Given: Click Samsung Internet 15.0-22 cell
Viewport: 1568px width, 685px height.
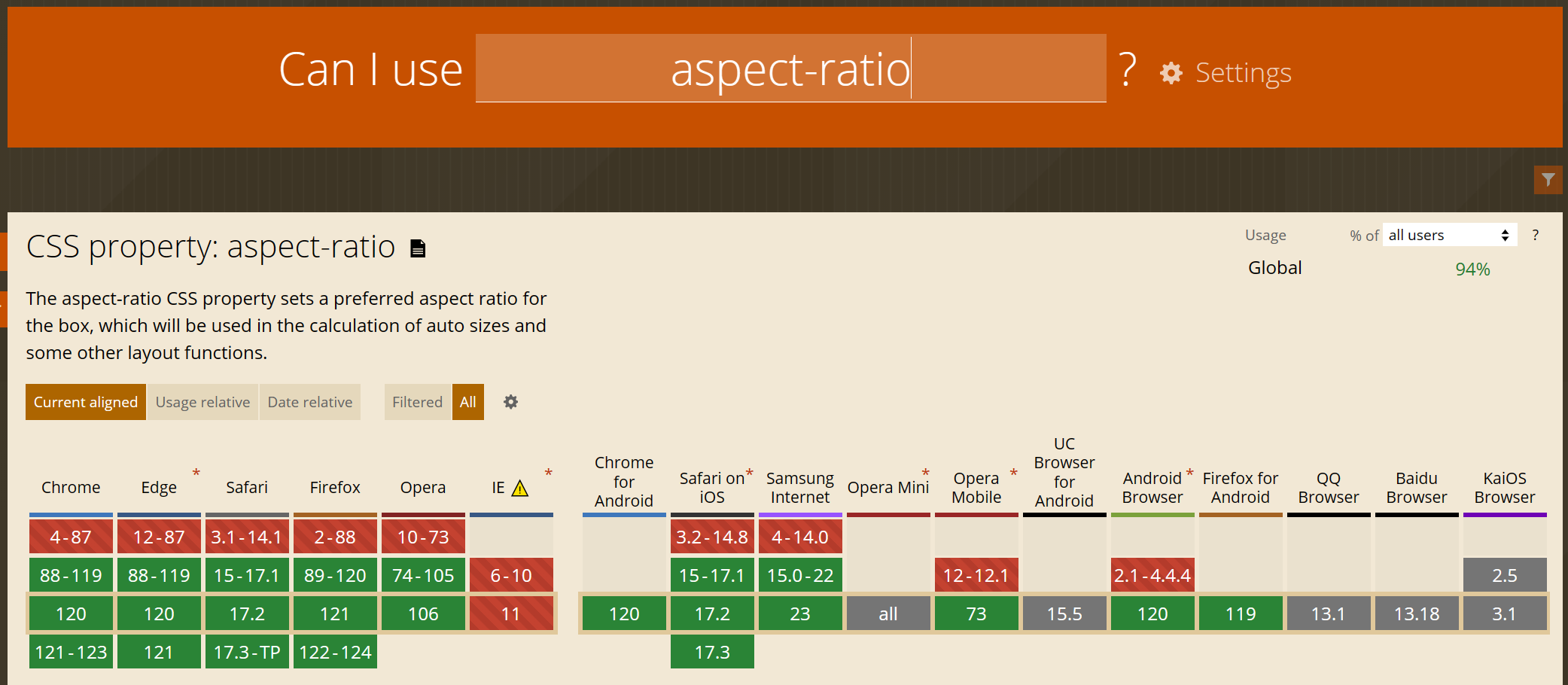Looking at the screenshot, I should pos(800,575).
